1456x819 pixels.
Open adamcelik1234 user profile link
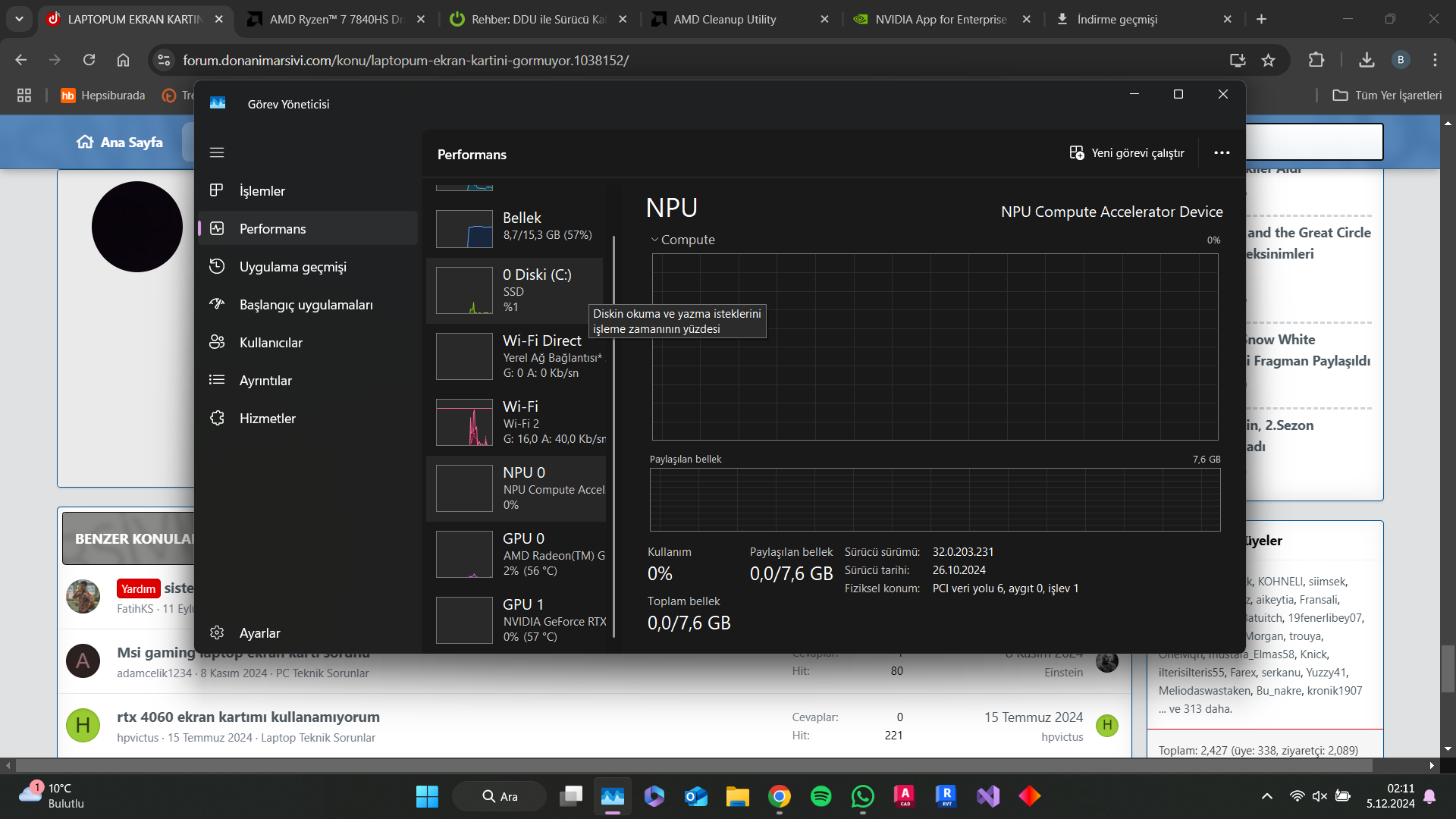point(155,673)
